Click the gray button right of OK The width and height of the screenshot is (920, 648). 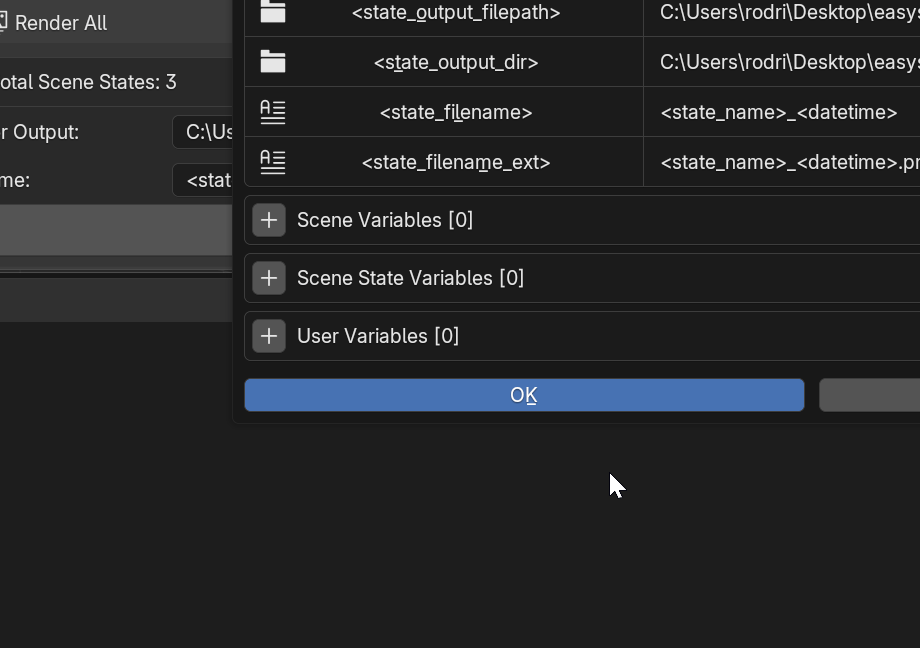pos(868,395)
